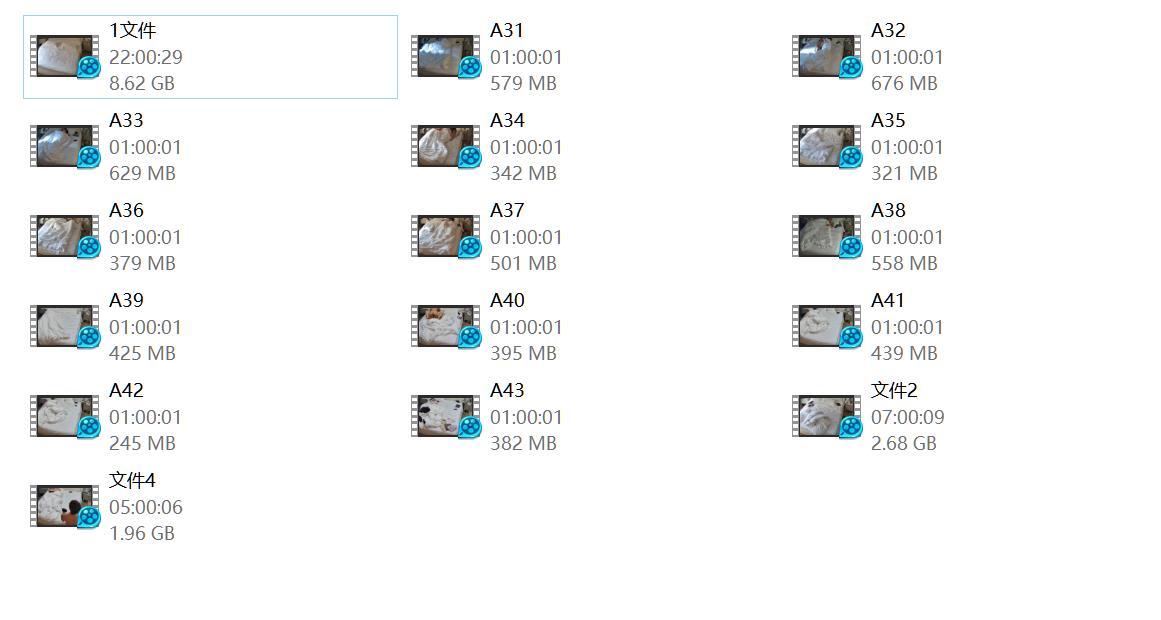The image size is (1161, 620).
Task: Click the A43 video thumbnail
Action: coord(446,416)
